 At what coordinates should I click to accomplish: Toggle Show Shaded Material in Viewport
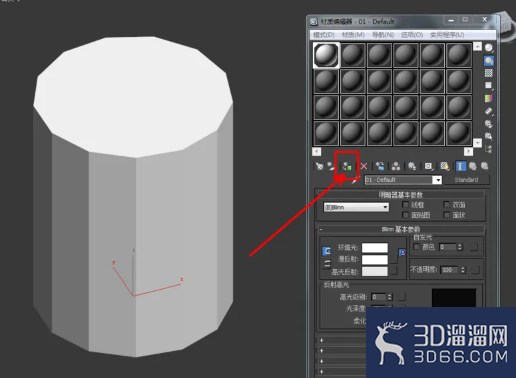pos(445,166)
